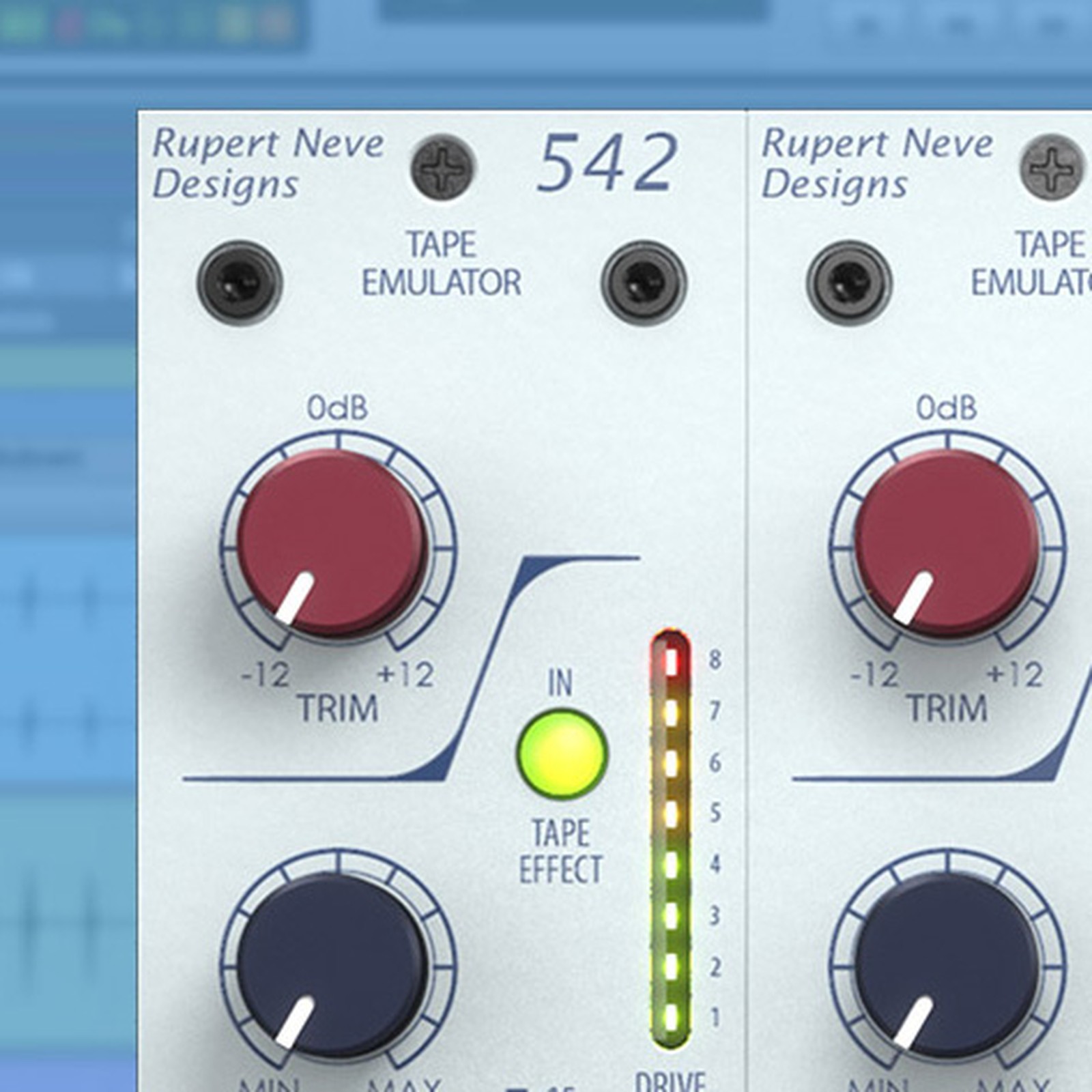The width and height of the screenshot is (1092, 1092).
Task: Toggle the green IN tape effect button
Action: [x=561, y=753]
